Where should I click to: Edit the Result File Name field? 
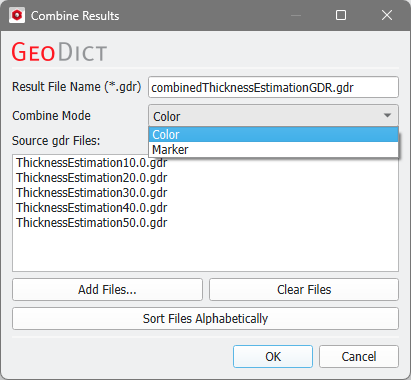[273, 87]
